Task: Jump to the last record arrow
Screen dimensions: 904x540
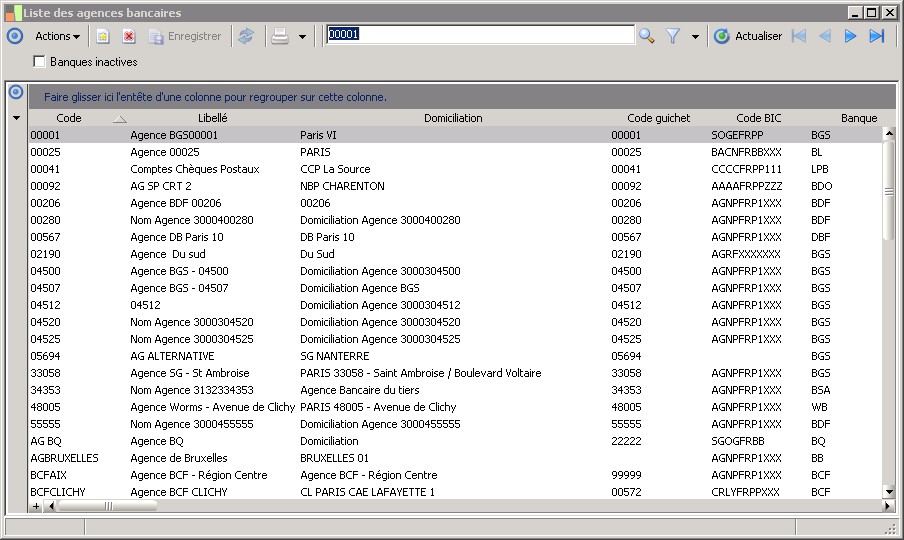Action: 877,36
